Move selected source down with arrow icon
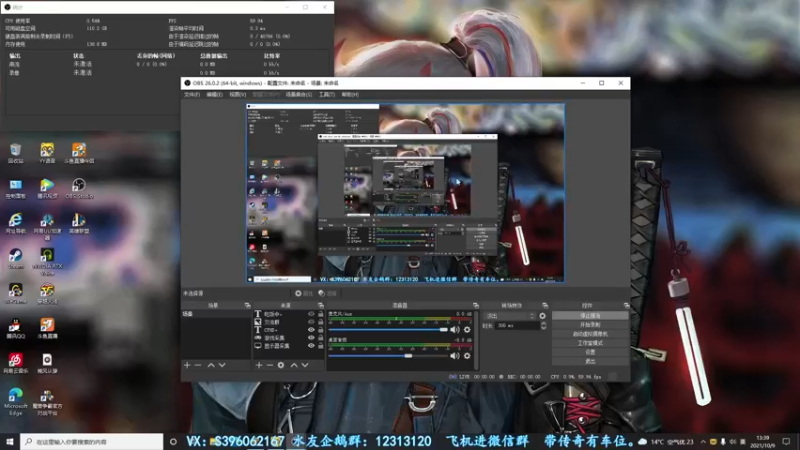Screen dimensions: 800x450 click(305, 365)
